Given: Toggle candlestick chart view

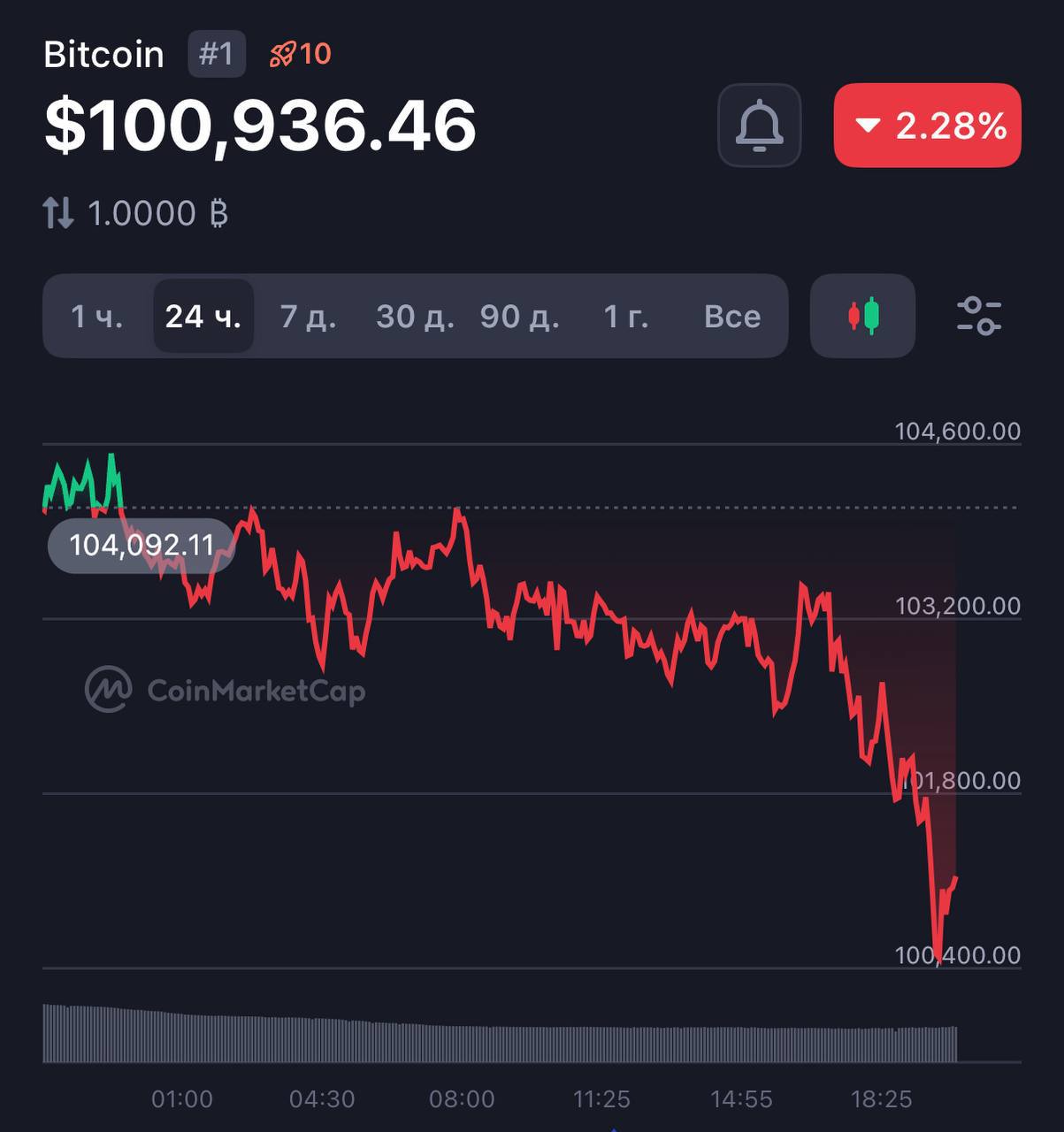Looking at the screenshot, I should pyautogui.click(x=862, y=316).
